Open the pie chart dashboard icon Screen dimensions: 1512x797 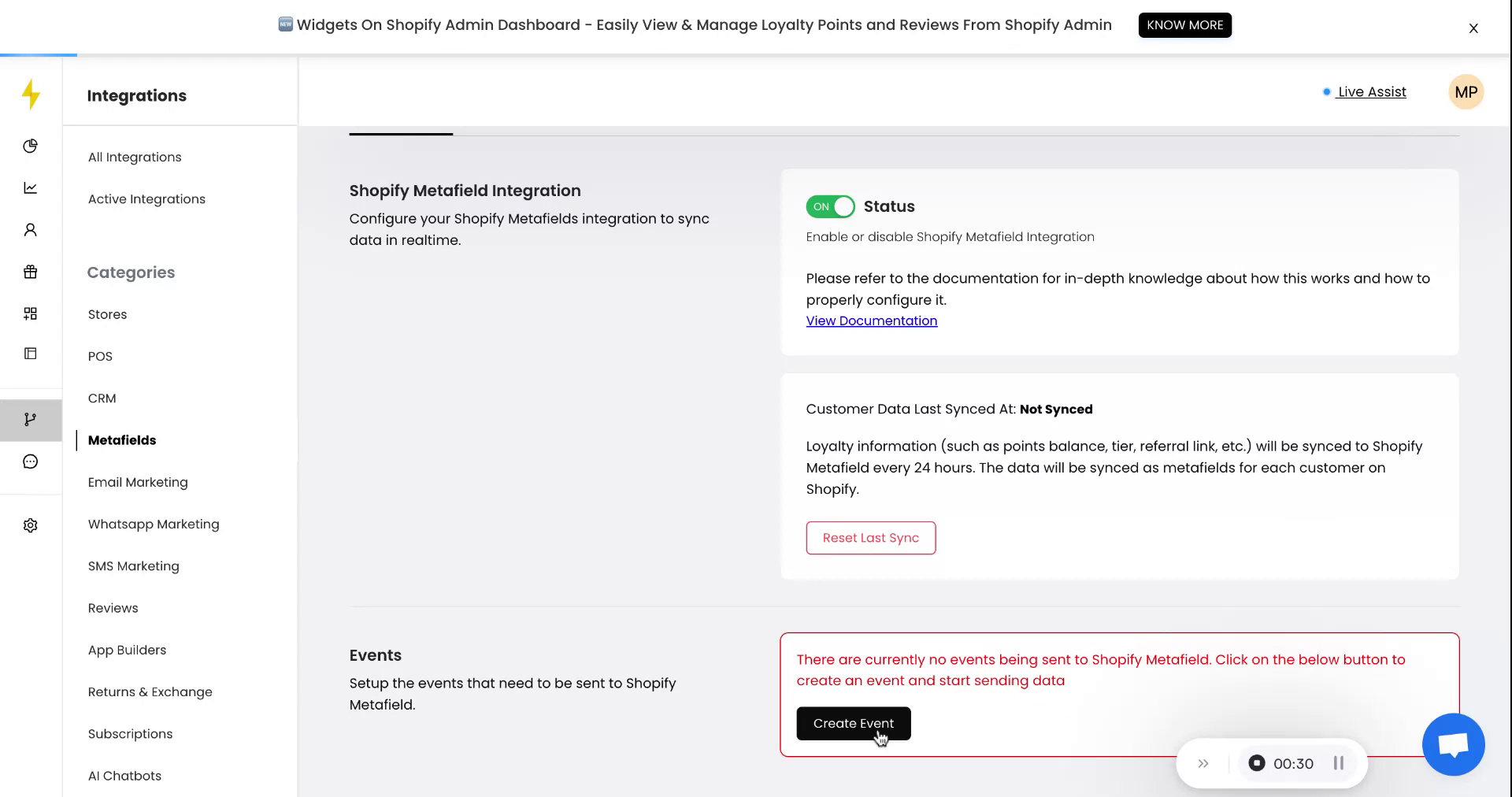click(31, 146)
